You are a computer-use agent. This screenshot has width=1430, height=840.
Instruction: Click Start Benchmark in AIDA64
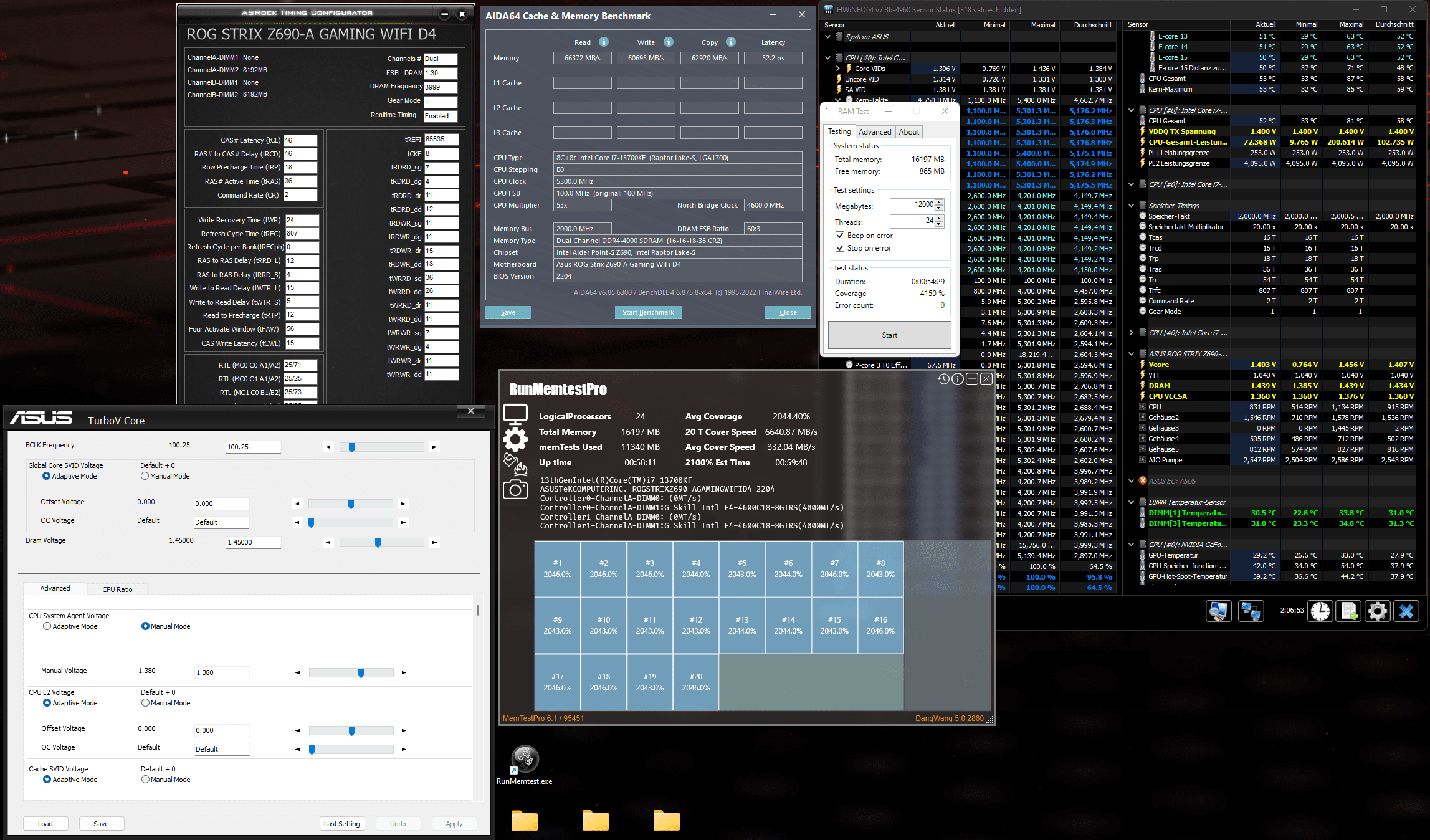pyautogui.click(x=648, y=312)
